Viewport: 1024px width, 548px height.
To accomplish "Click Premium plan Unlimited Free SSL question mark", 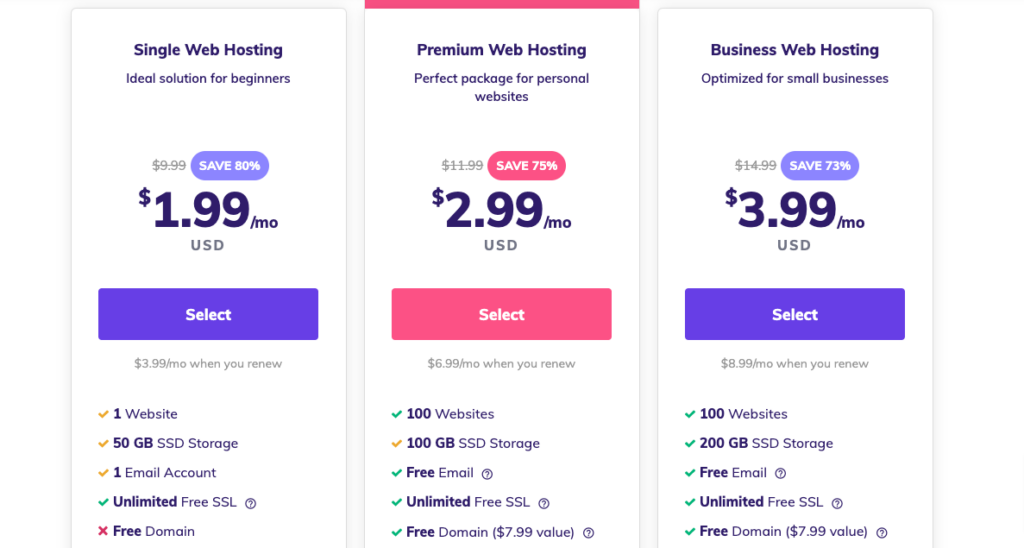I will (x=543, y=504).
